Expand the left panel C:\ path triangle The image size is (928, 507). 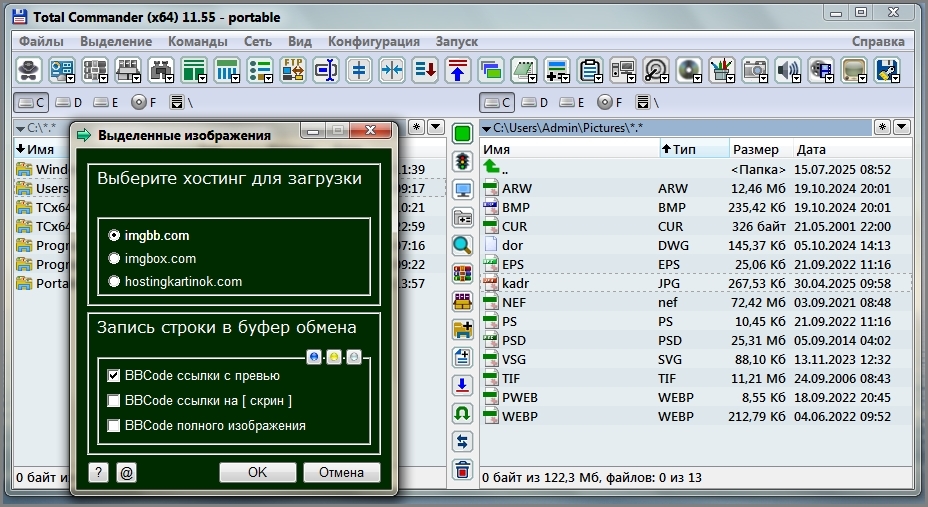tap(20, 128)
